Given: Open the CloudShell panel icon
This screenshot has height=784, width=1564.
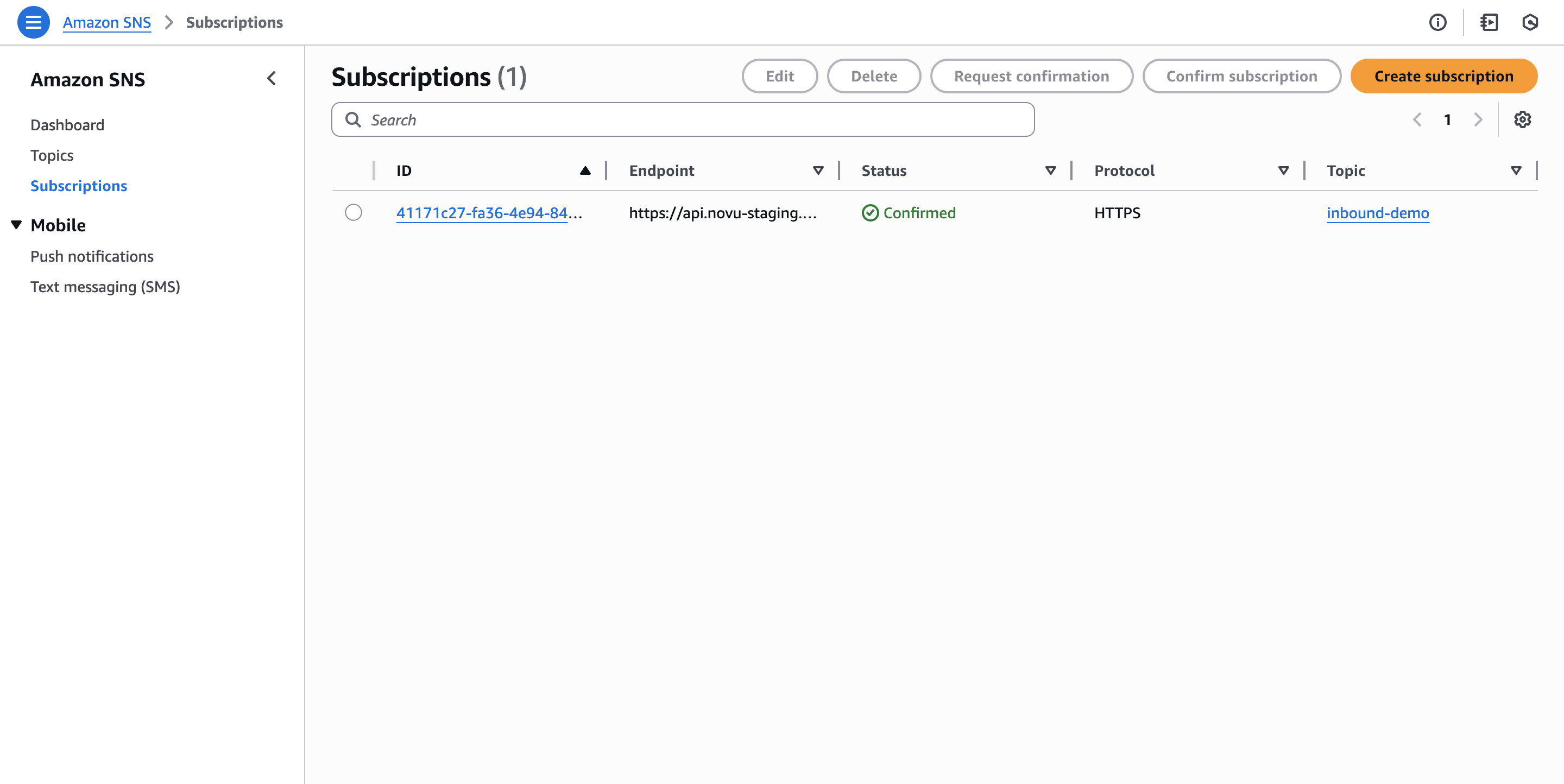Looking at the screenshot, I should point(1489,22).
